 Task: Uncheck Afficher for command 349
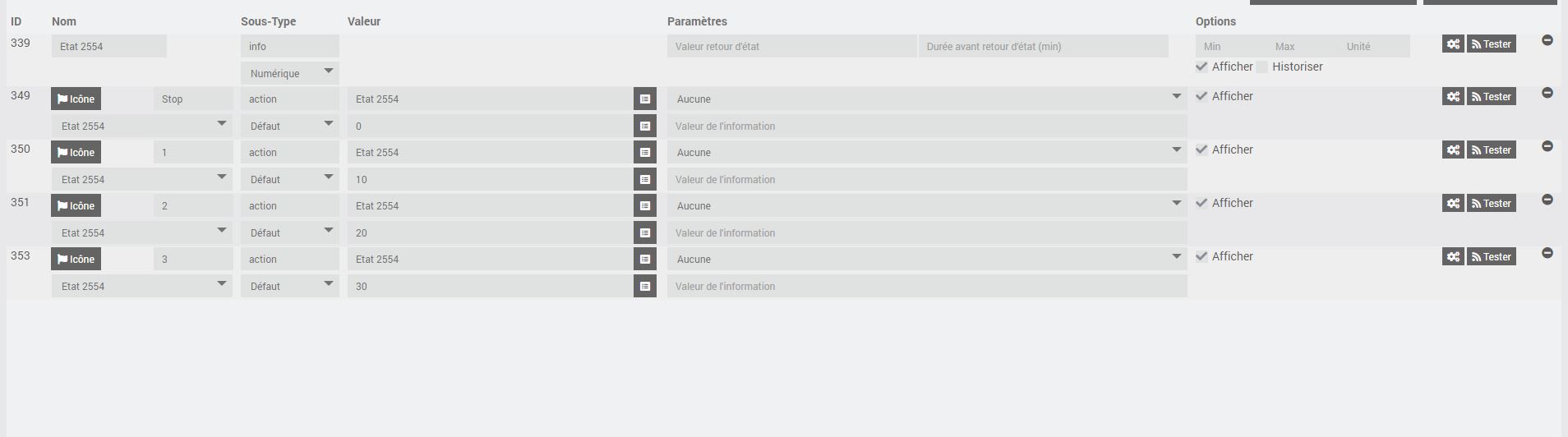point(1201,96)
